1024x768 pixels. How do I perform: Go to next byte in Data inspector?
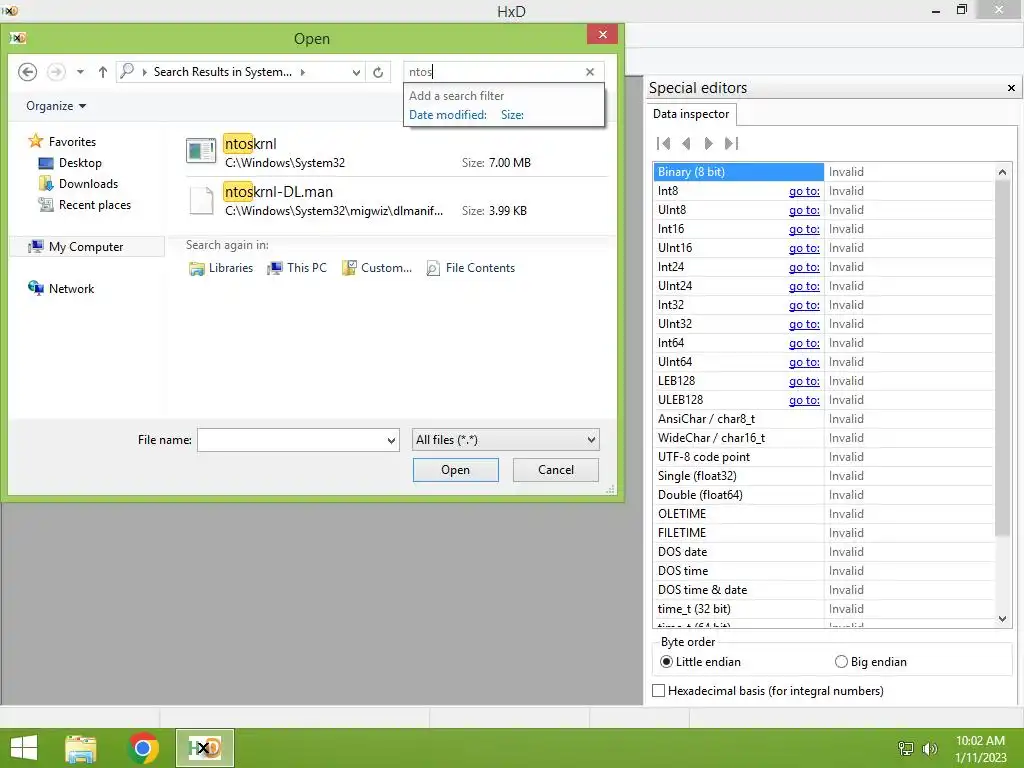pos(709,144)
